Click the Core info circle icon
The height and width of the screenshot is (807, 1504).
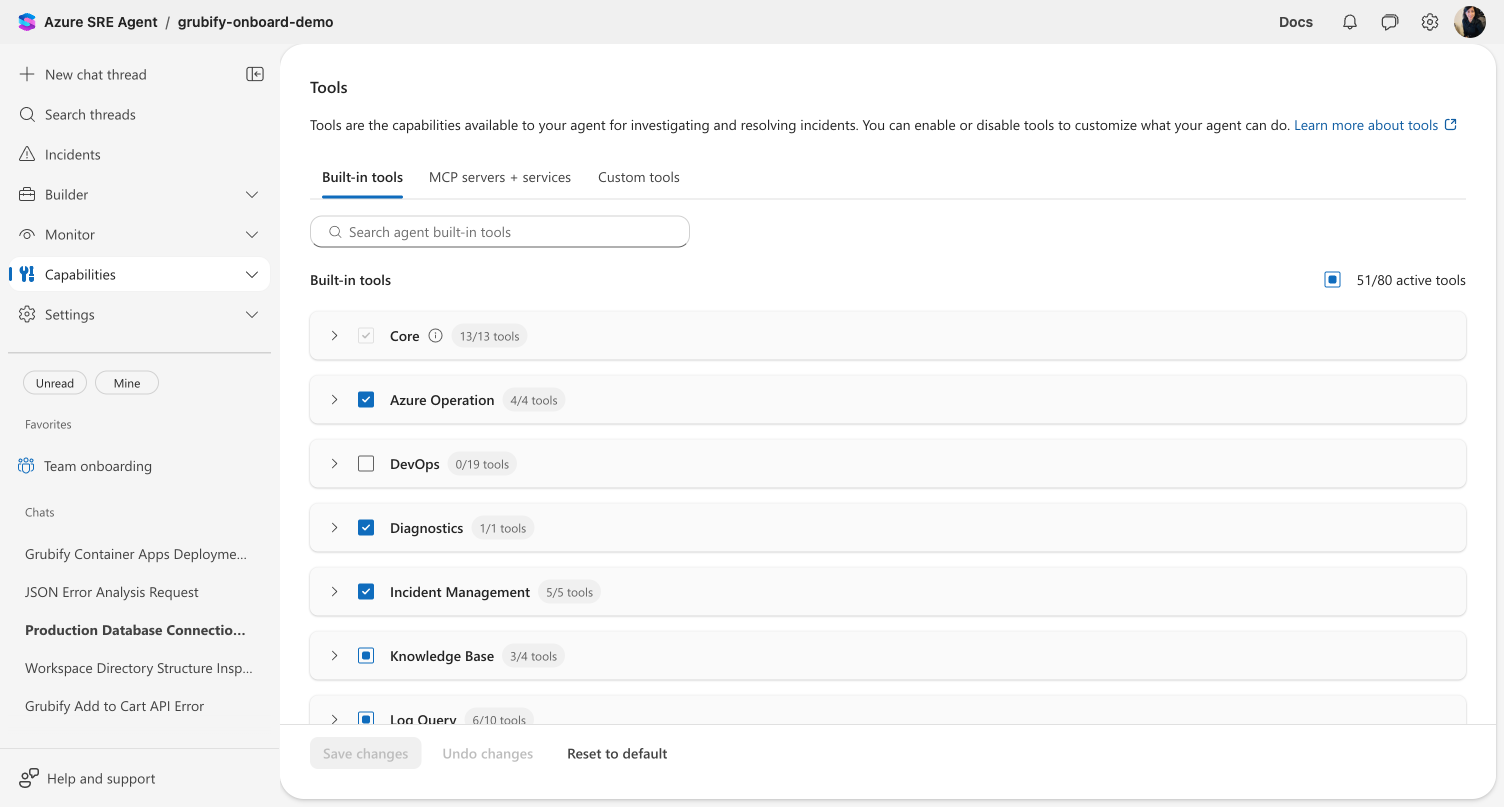point(435,336)
